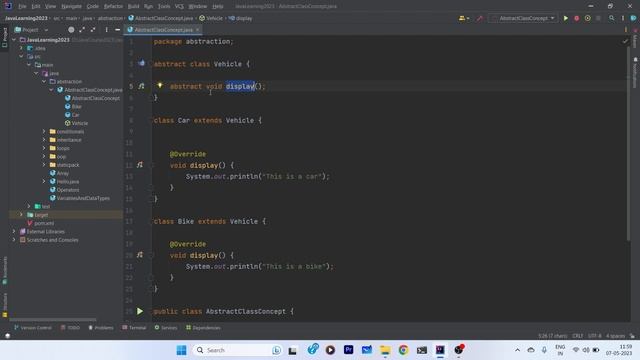Run AbstractClassConcept with the green play button
Viewport: 640px width, 360px height.
[x=566, y=18]
